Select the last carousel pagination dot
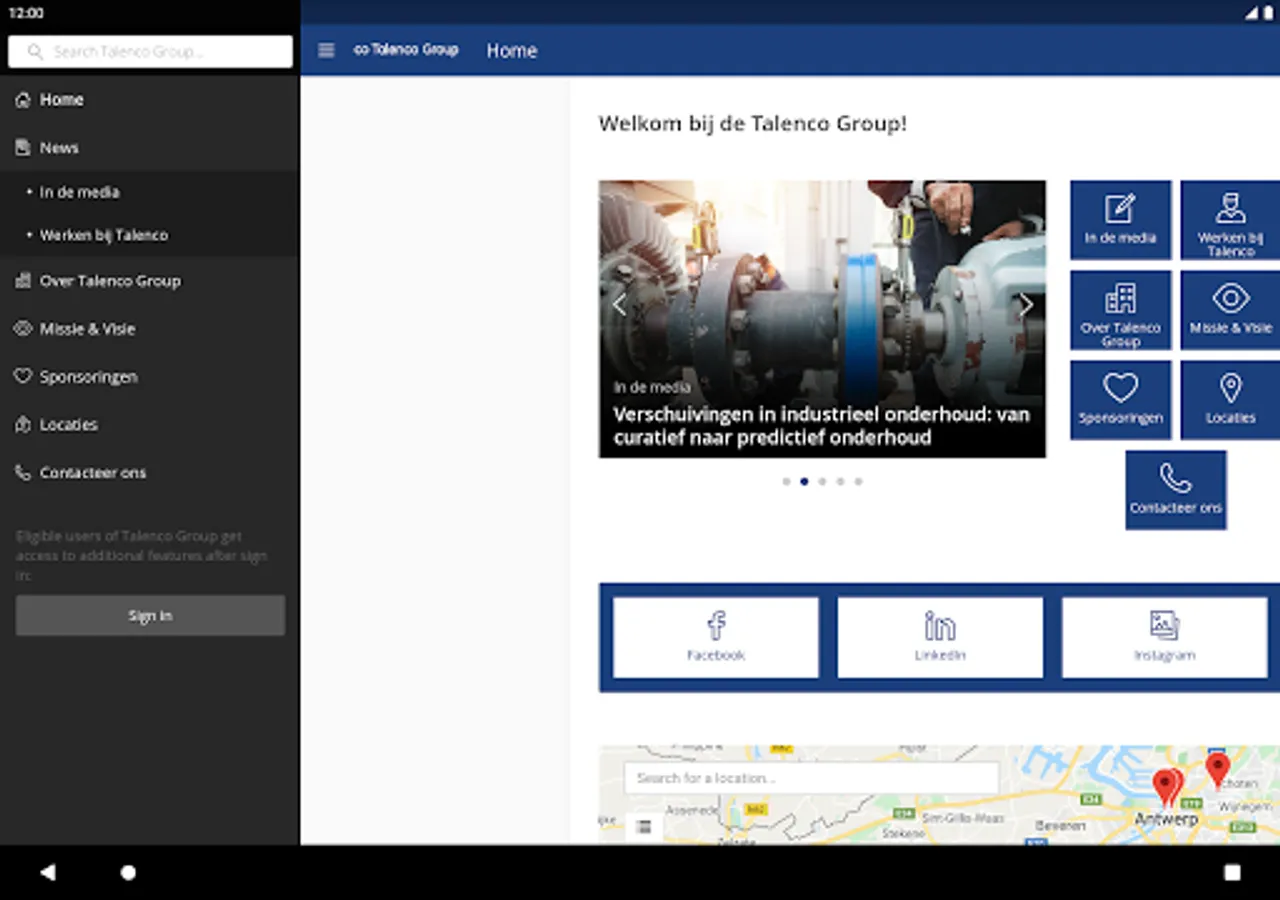Viewport: 1280px width, 900px height. [858, 481]
